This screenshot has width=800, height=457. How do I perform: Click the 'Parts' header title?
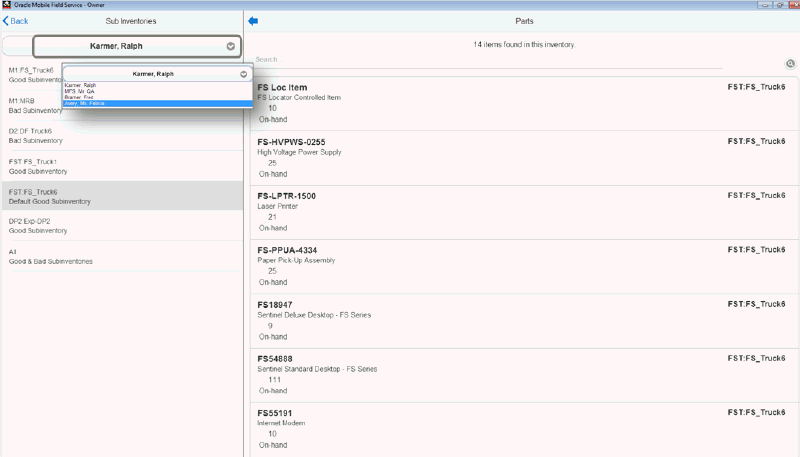[x=524, y=21]
